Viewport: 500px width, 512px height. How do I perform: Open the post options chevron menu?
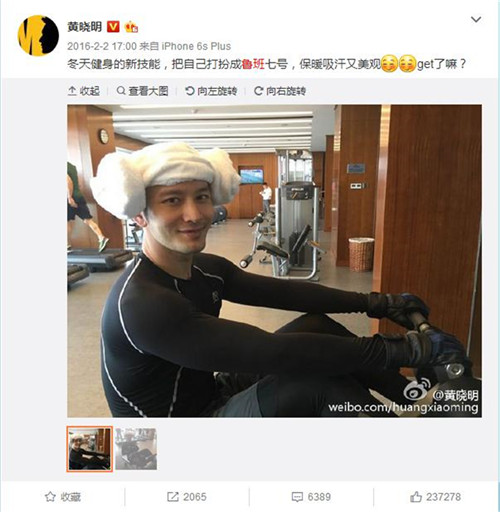476,20
